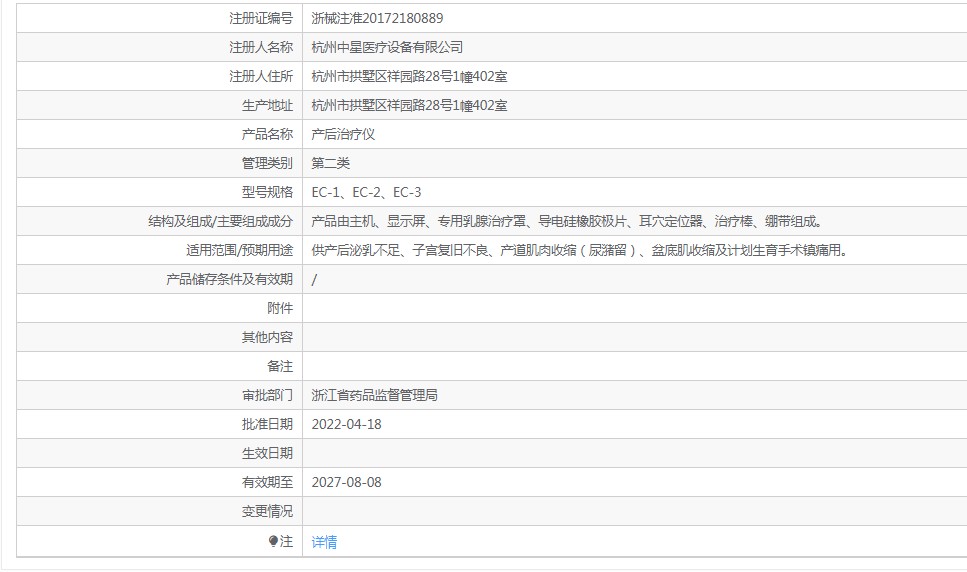Click the 批准日期 label
The image size is (967, 572).
point(267,424)
